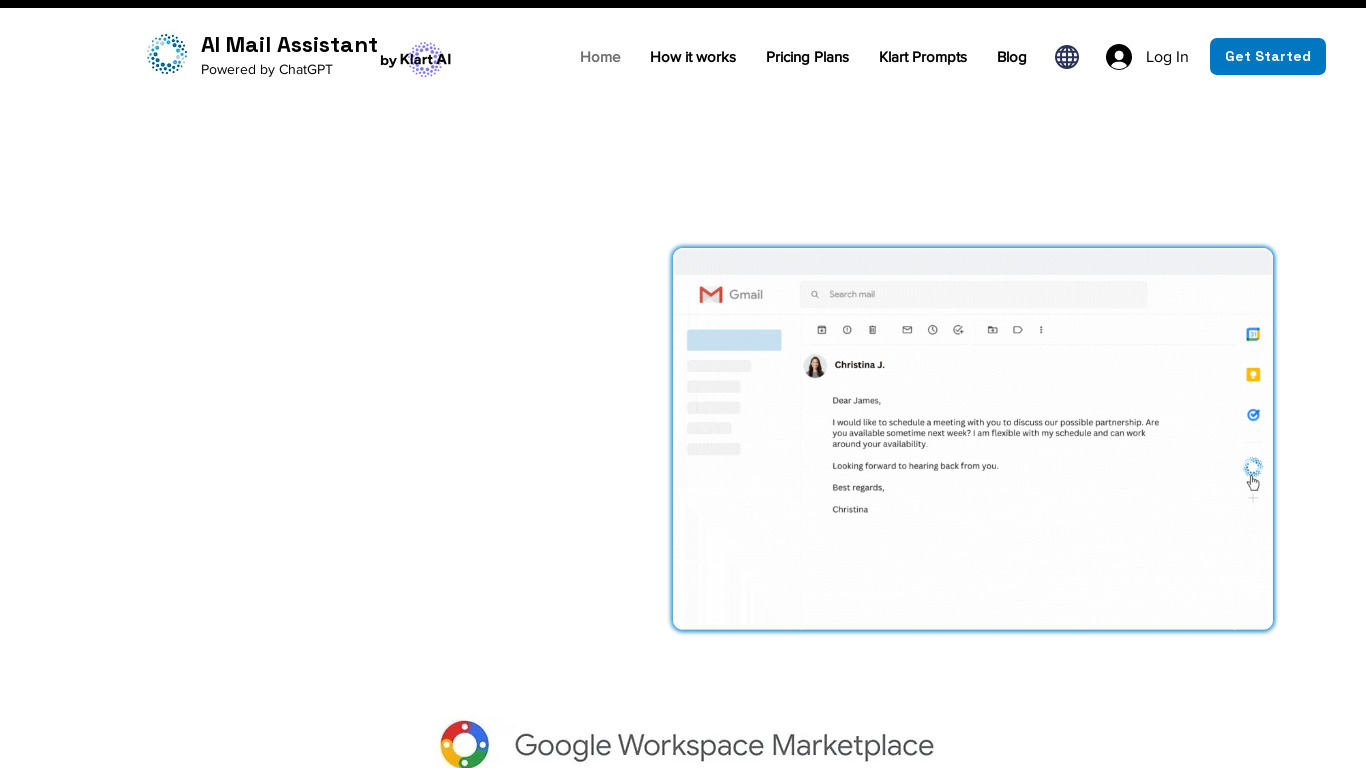Open the language selector globe icon

tap(1067, 57)
